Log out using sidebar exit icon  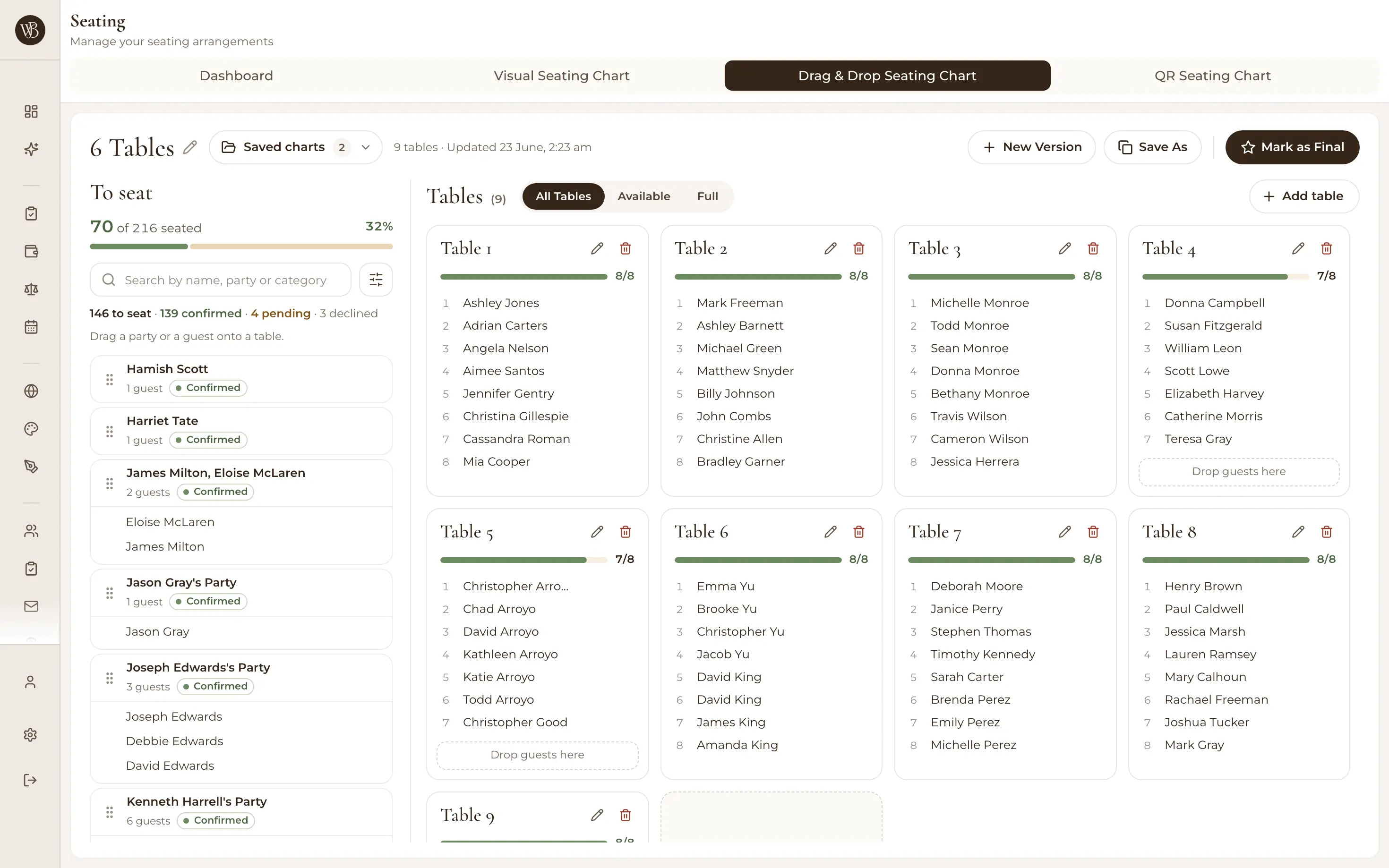tap(30, 780)
